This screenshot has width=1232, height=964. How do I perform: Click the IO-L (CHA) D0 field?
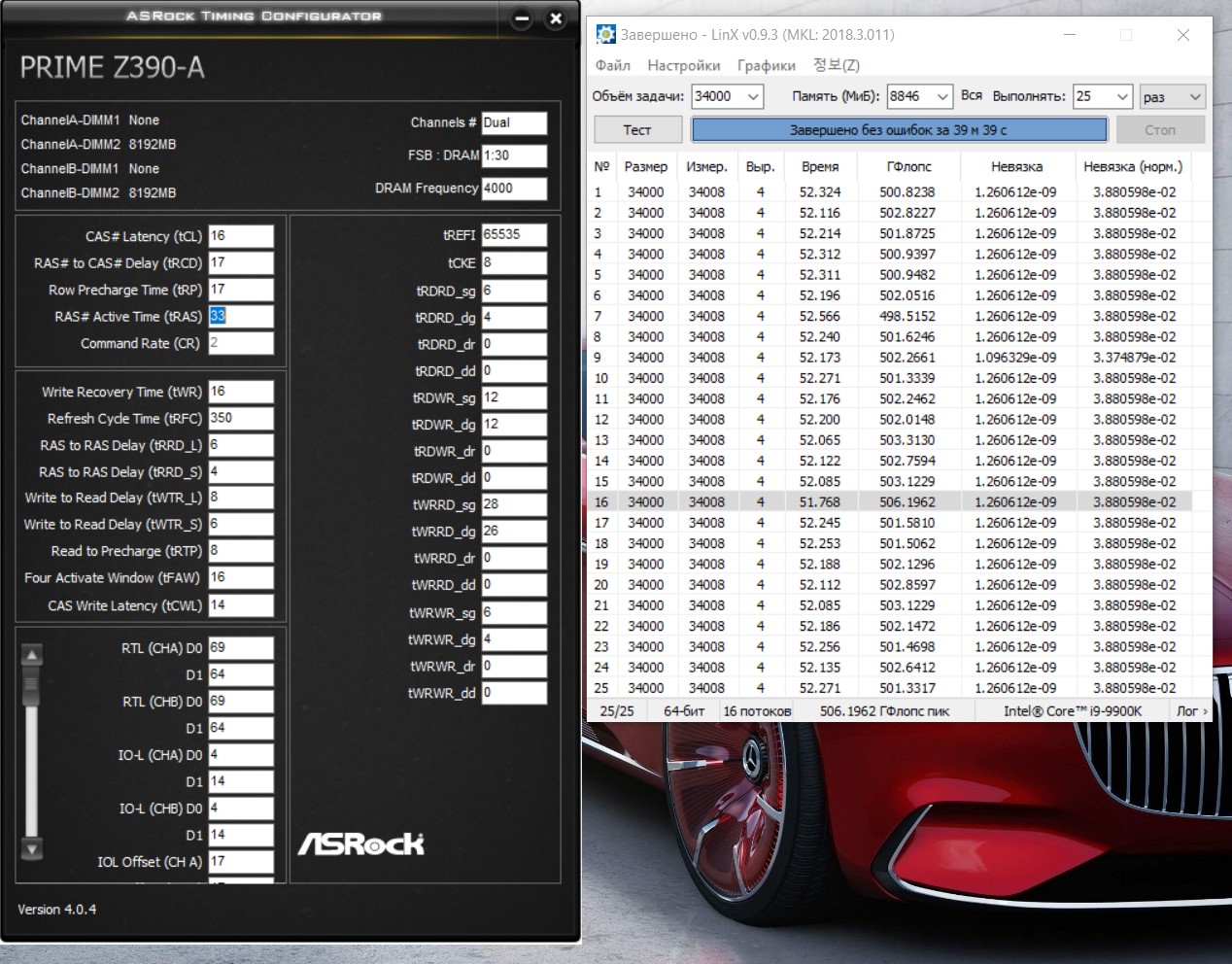[x=241, y=754]
